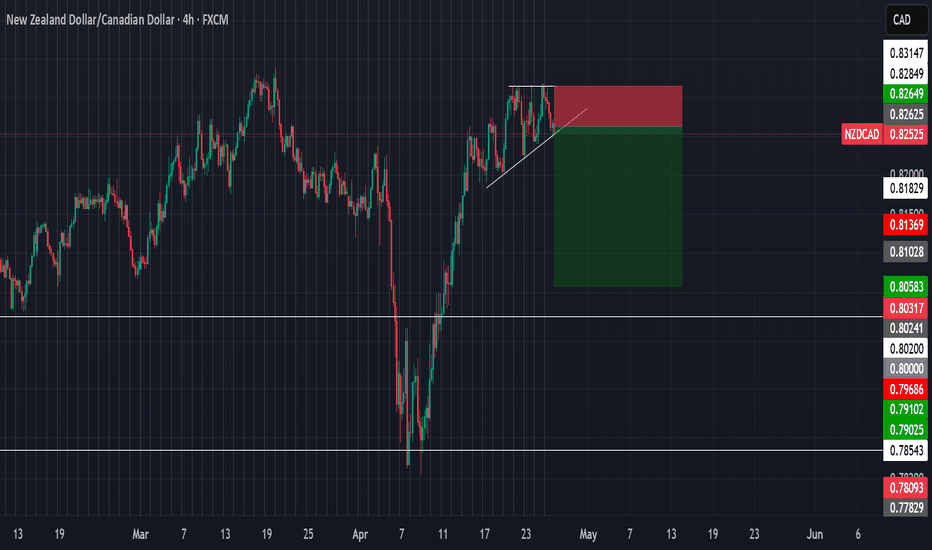Click the 0.78543 horizontal line price label

pos(906,451)
